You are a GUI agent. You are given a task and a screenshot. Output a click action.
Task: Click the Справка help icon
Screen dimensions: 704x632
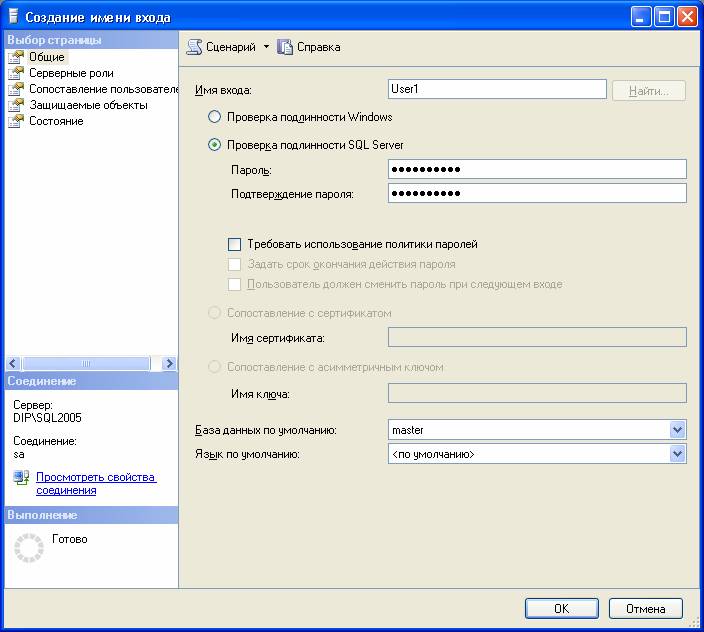pyautogui.click(x=285, y=47)
